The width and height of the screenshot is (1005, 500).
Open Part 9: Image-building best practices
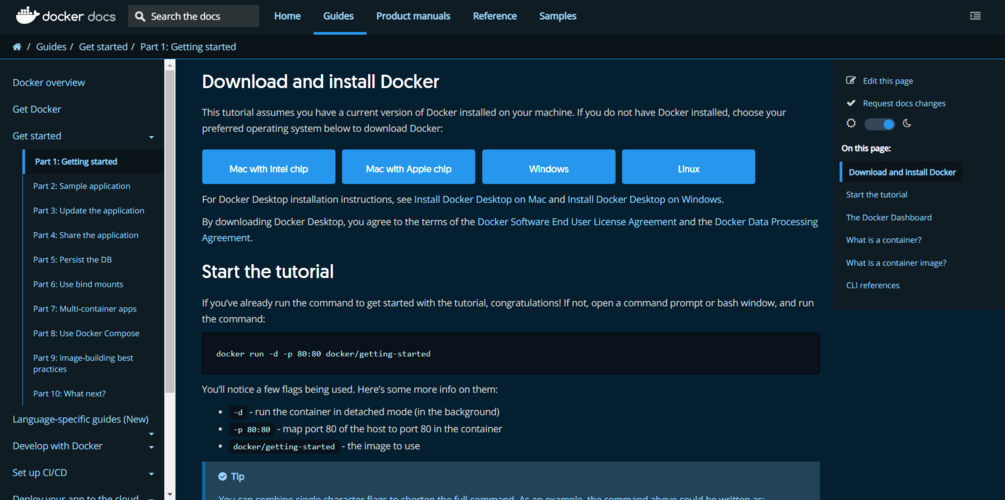pyautogui.click(x=83, y=363)
